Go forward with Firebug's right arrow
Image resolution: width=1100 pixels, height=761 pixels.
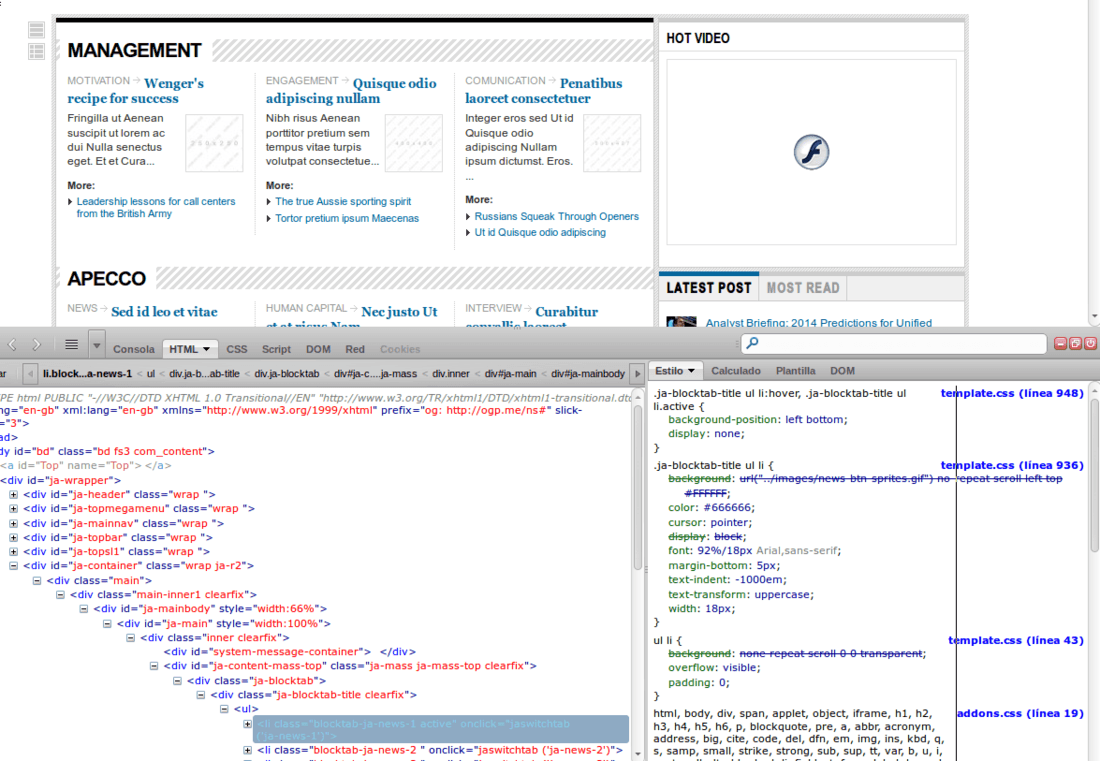[x=37, y=344]
